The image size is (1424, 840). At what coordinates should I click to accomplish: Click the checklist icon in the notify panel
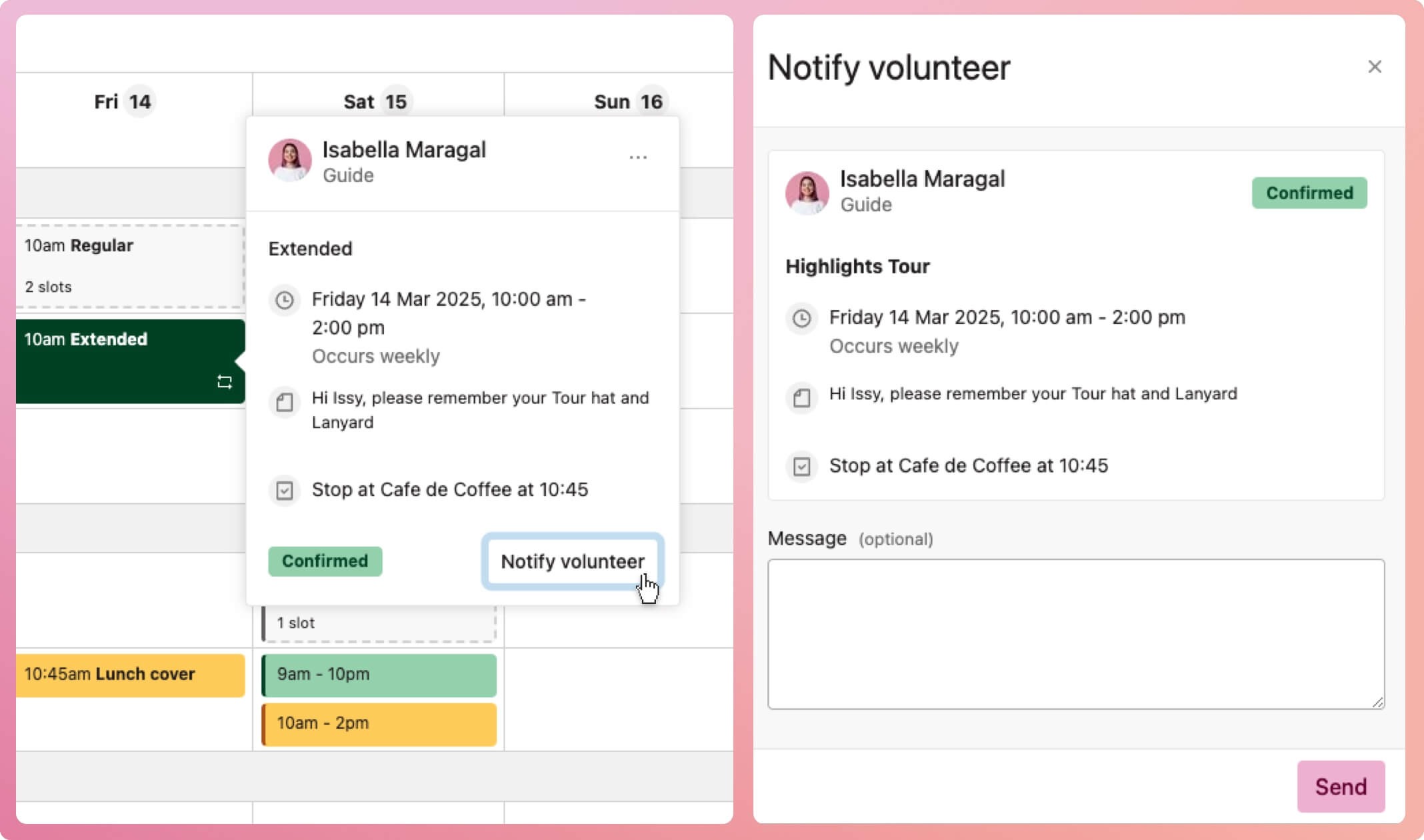(801, 466)
